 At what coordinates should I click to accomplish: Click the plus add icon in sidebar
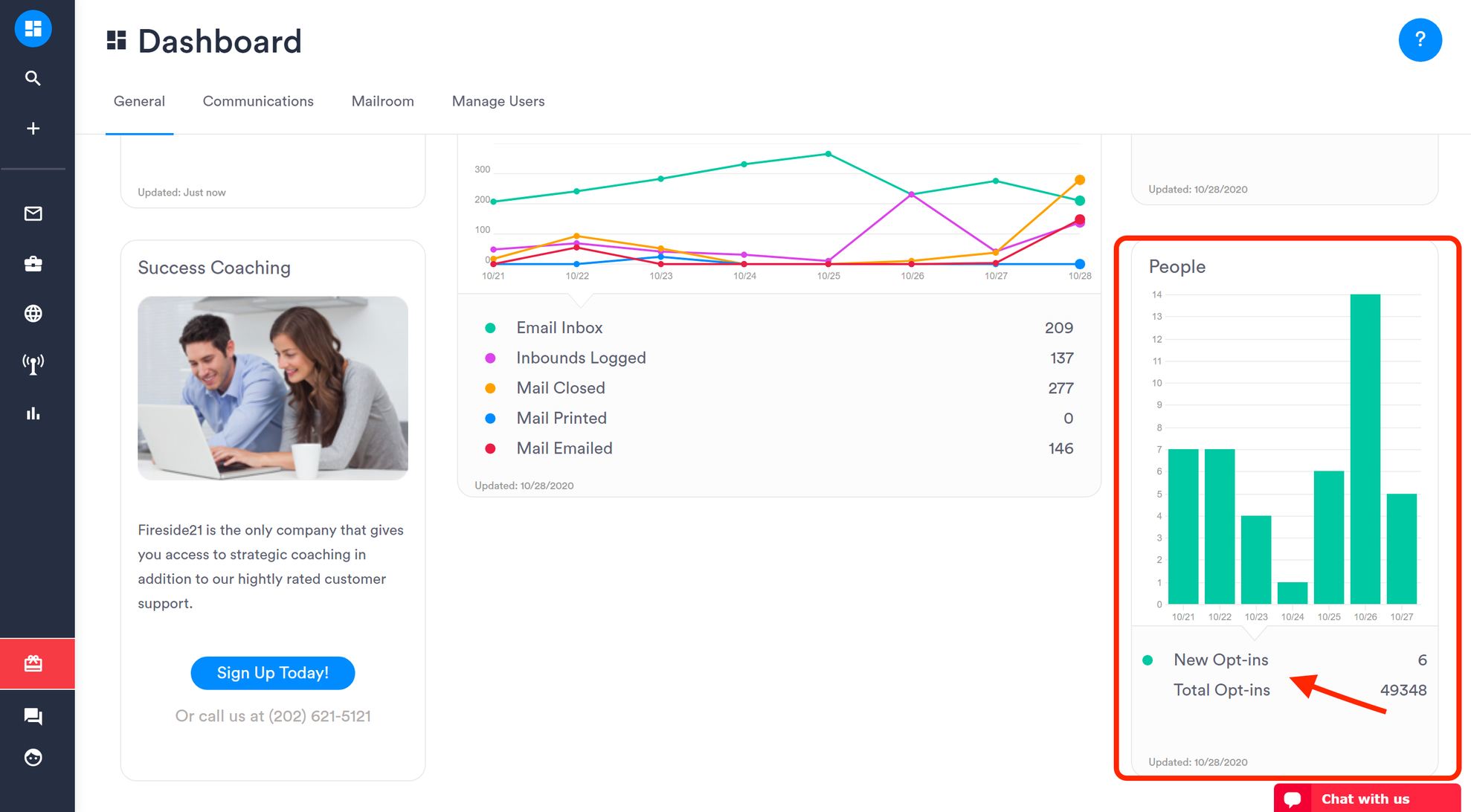click(x=33, y=129)
